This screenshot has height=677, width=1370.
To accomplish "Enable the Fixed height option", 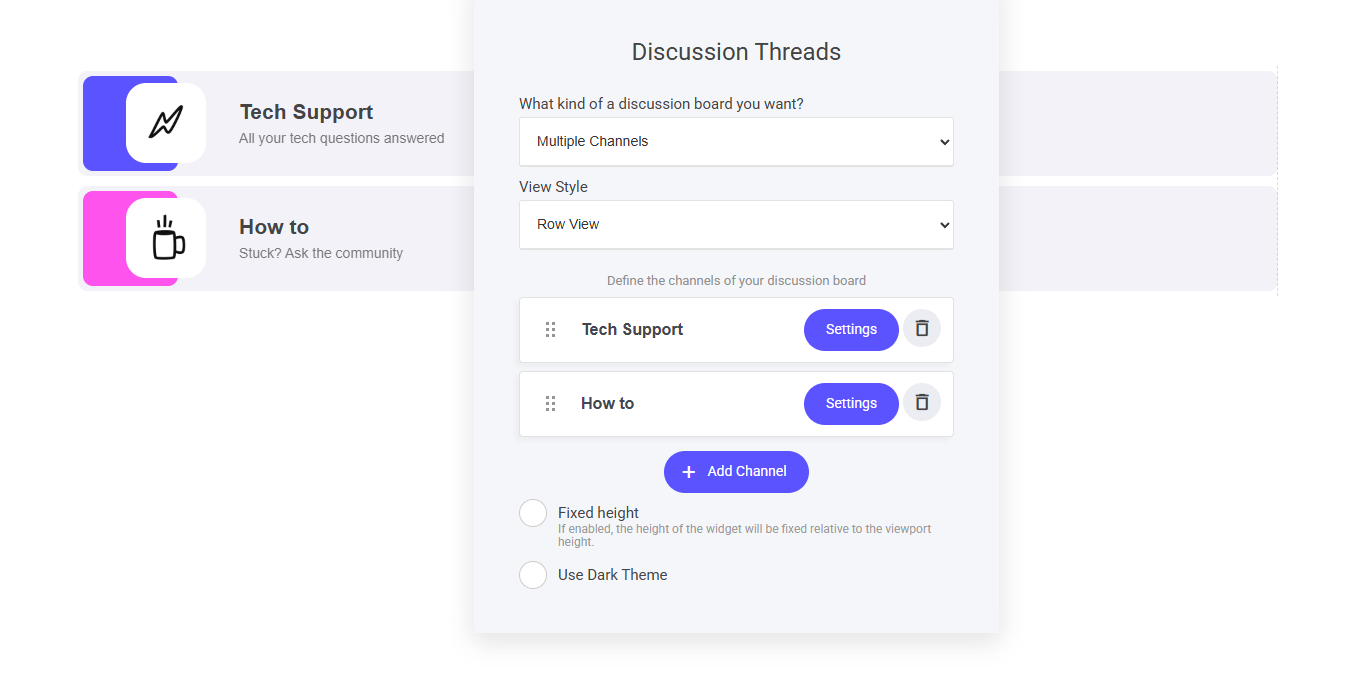I will [x=533, y=513].
